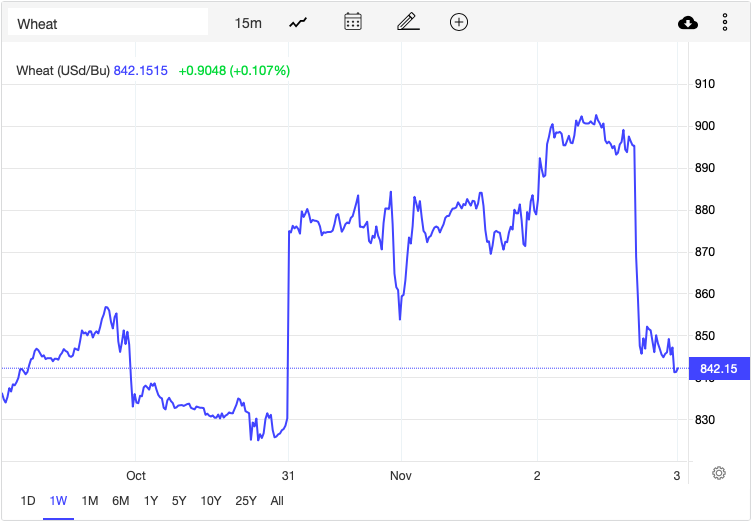Select the 1M time range
Image resolution: width=751 pixels, height=522 pixels.
coord(90,501)
